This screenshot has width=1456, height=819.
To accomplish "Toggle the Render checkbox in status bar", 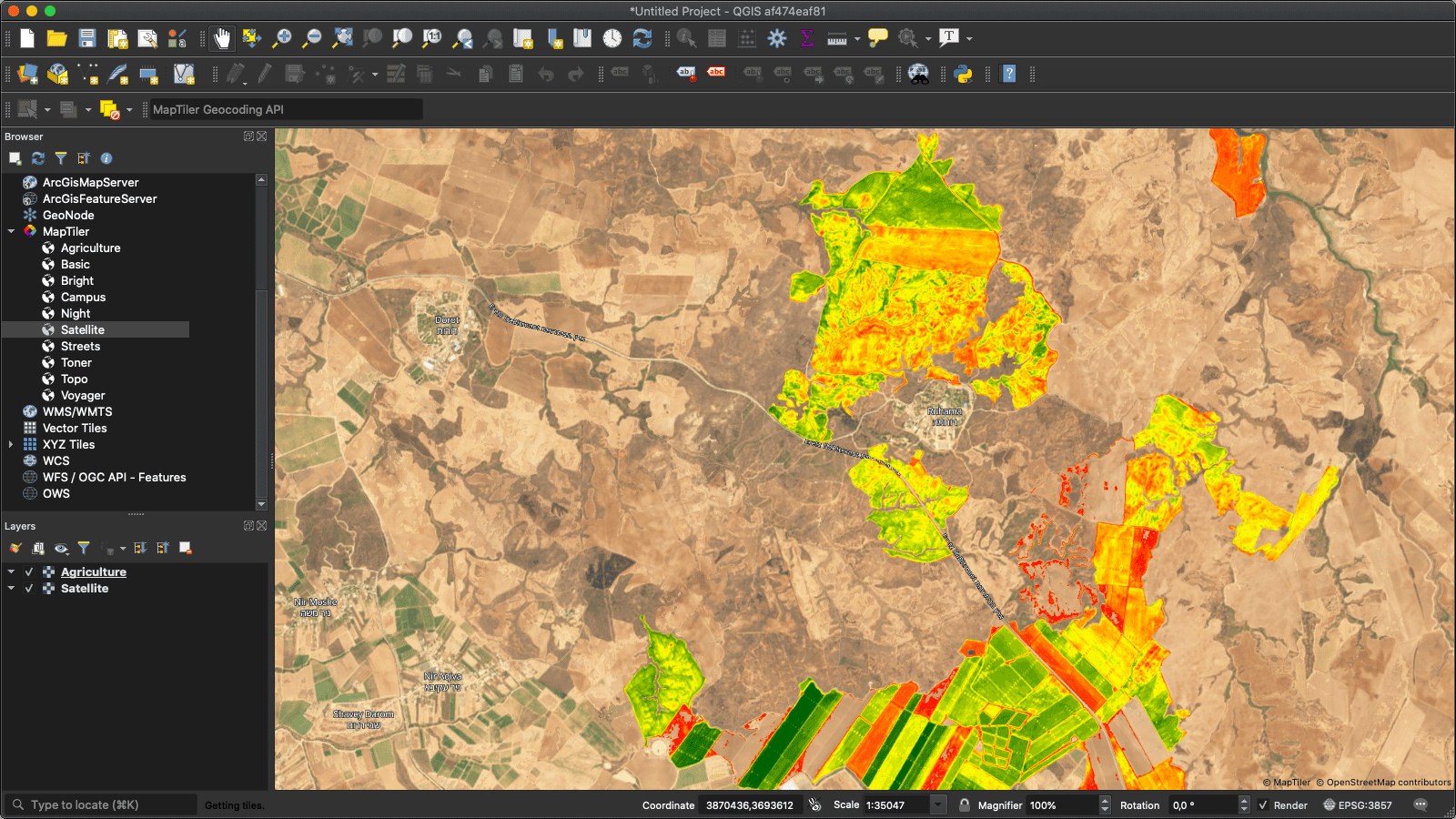I will click(x=1262, y=804).
